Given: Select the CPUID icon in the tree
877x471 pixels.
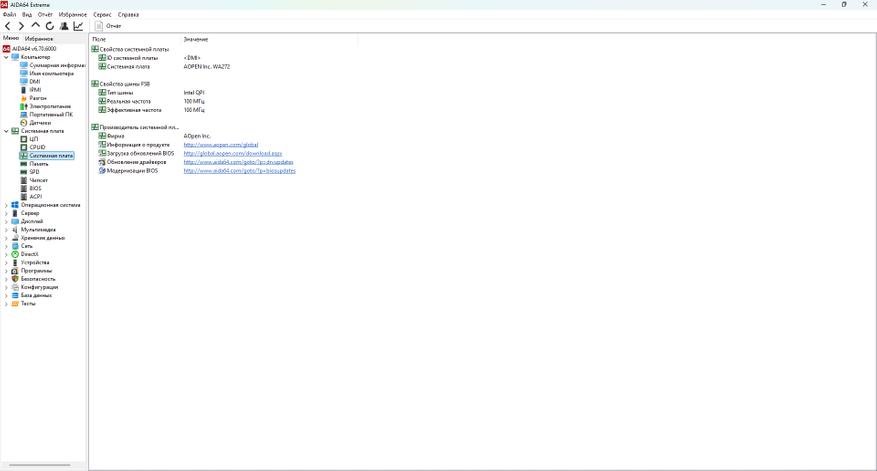Looking at the screenshot, I should [23, 147].
